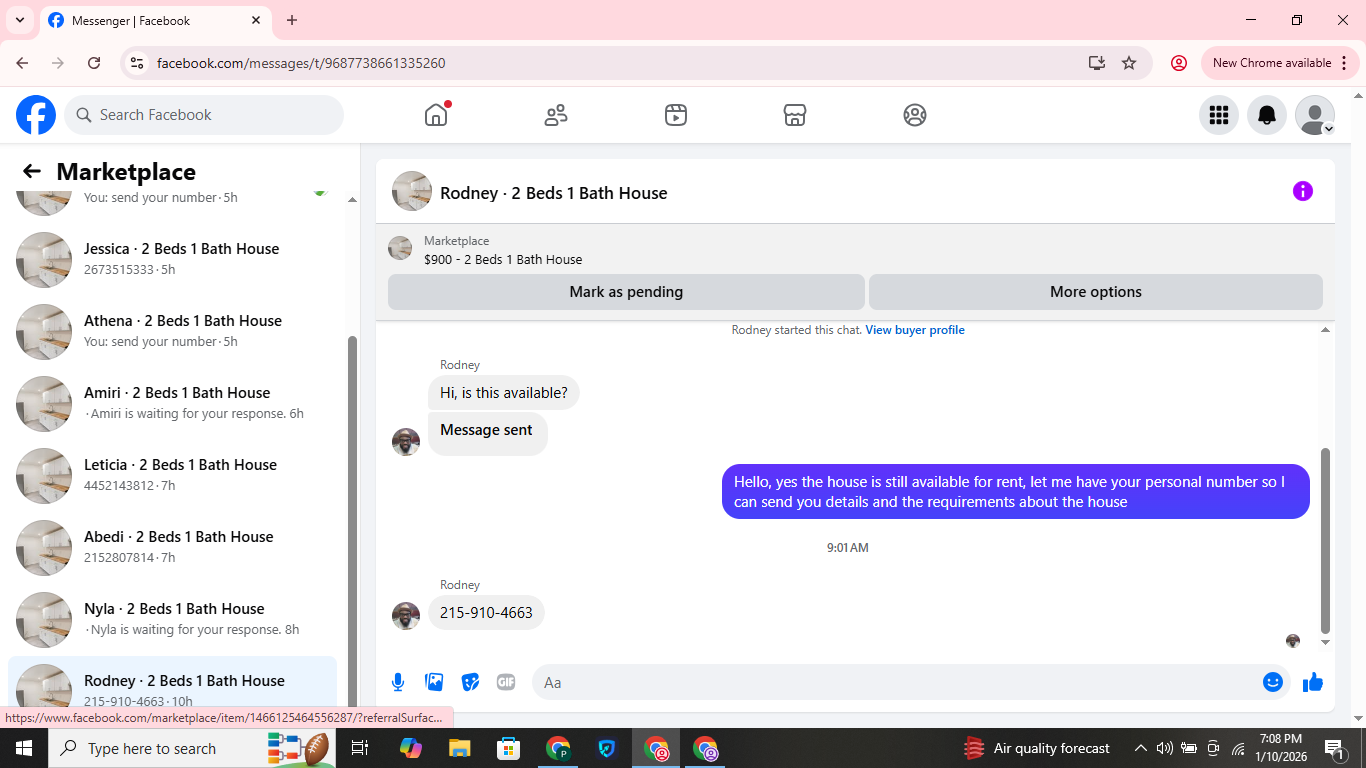Choose a GIF icon
The height and width of the screenshot is (768, 1366).
coord(506,682)
